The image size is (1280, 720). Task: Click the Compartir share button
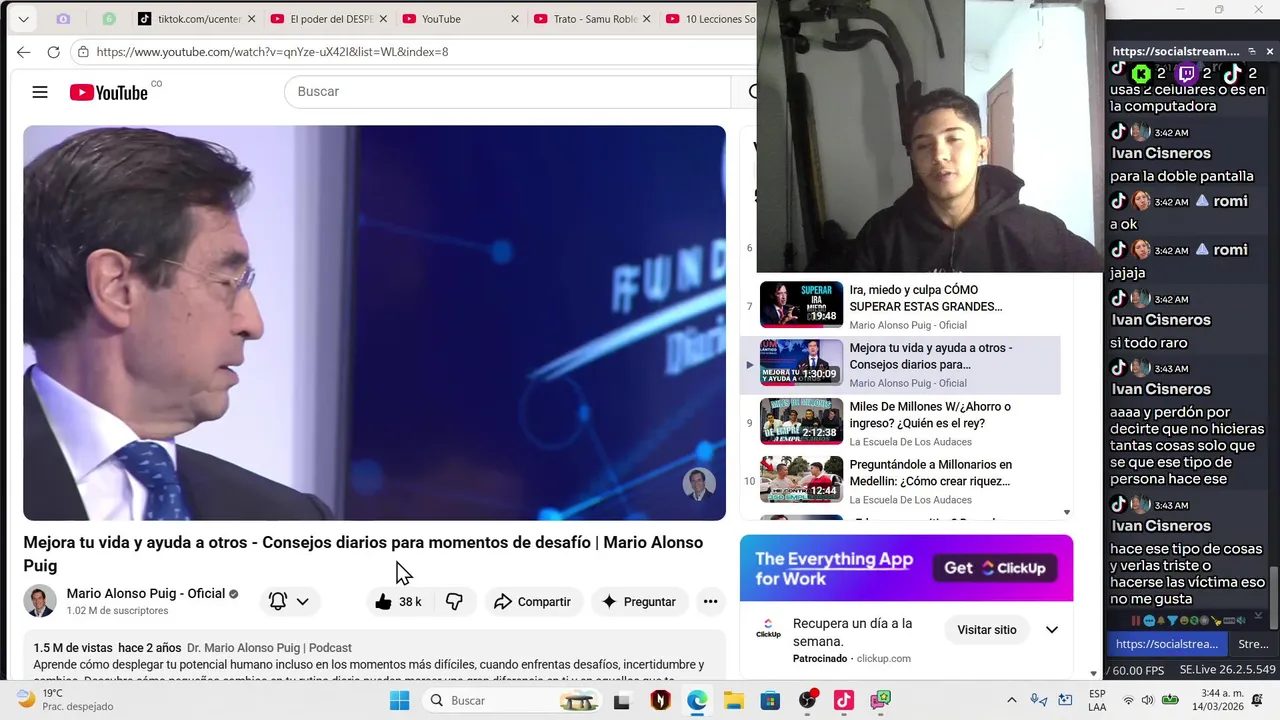coord(533,602)
